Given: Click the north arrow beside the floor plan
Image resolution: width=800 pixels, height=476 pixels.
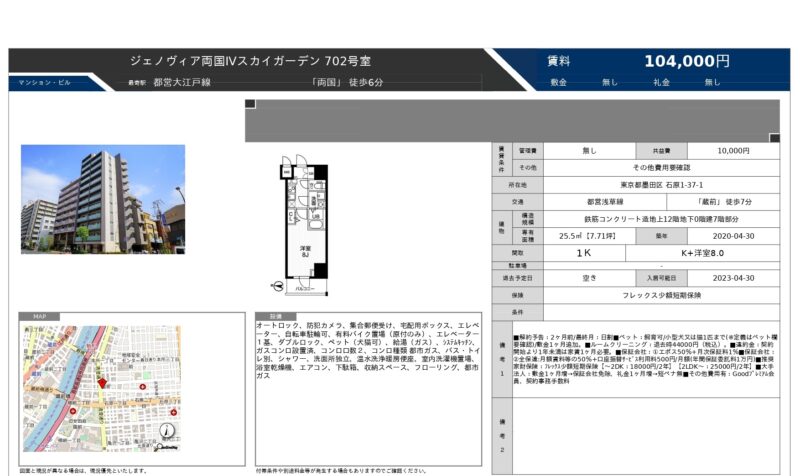Looking at the screenshot, I should (x=278, y=287).
